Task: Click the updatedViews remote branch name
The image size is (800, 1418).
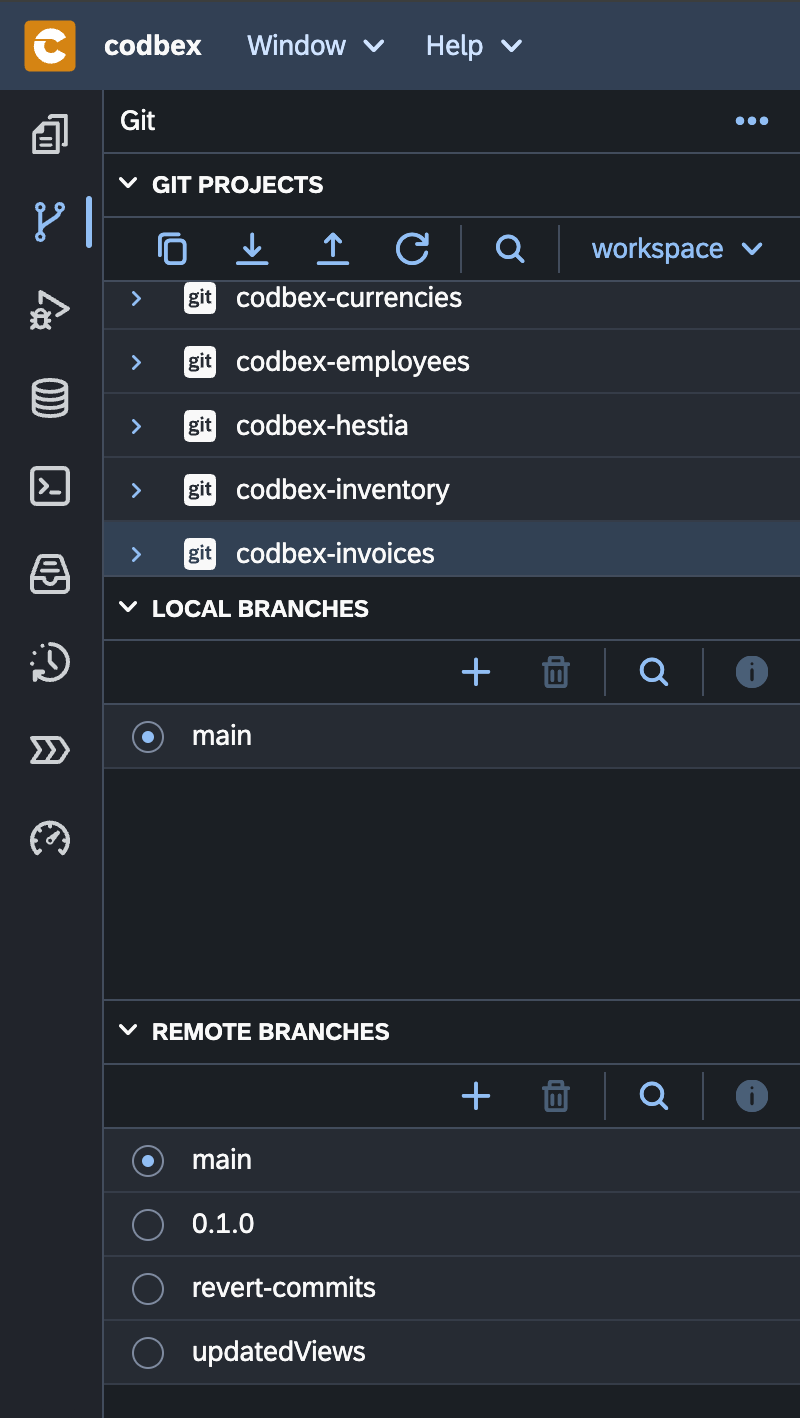Action: 279,1352
